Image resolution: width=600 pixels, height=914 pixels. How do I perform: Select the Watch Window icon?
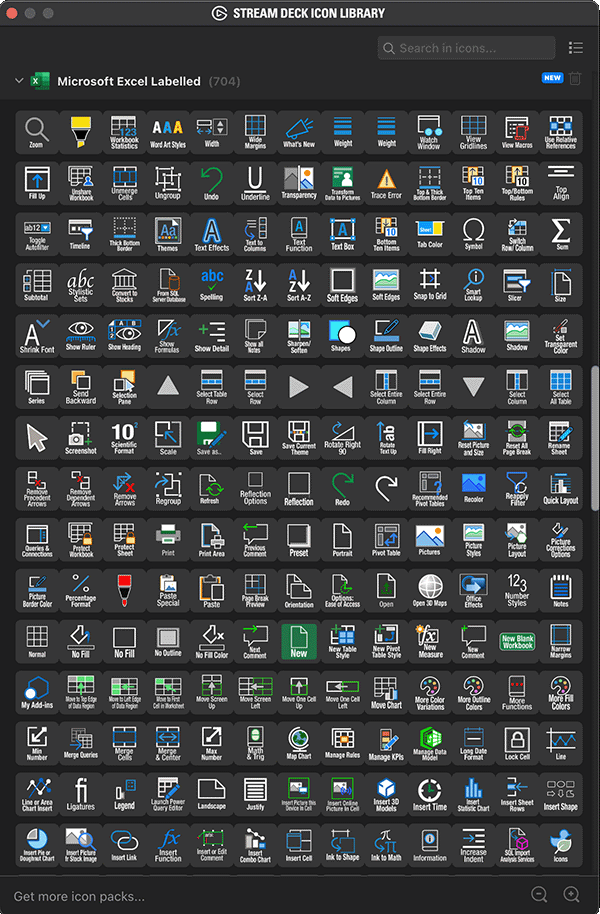(430, 132)
